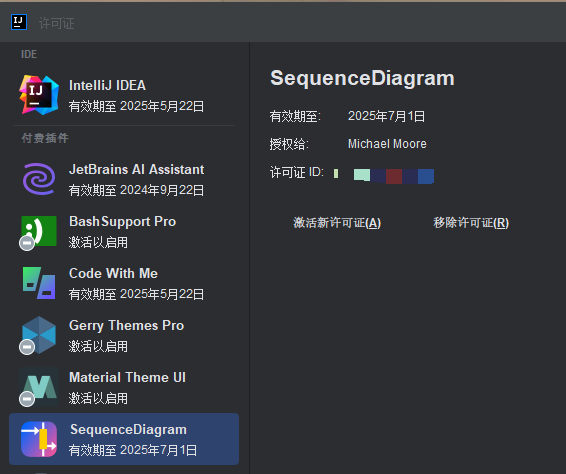Click 激活以启用 under Material Theme UI
The width and height of the screenshot is (566, 474).
(98, 398)
